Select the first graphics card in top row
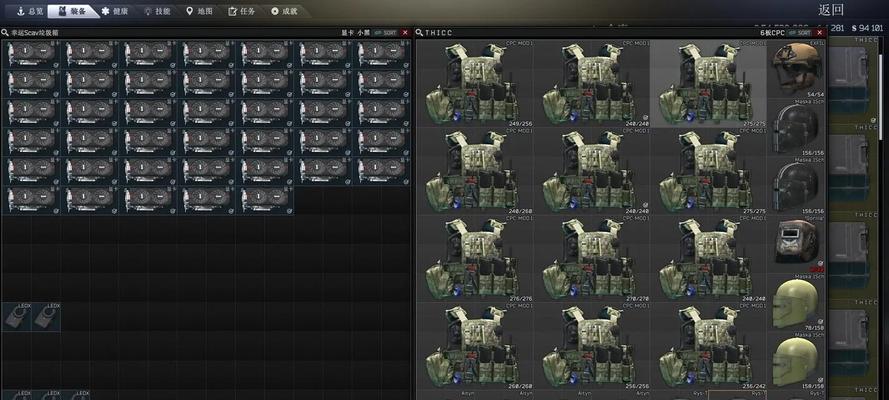The width and height of the screenshot is (889, 400). pos(31,54)
